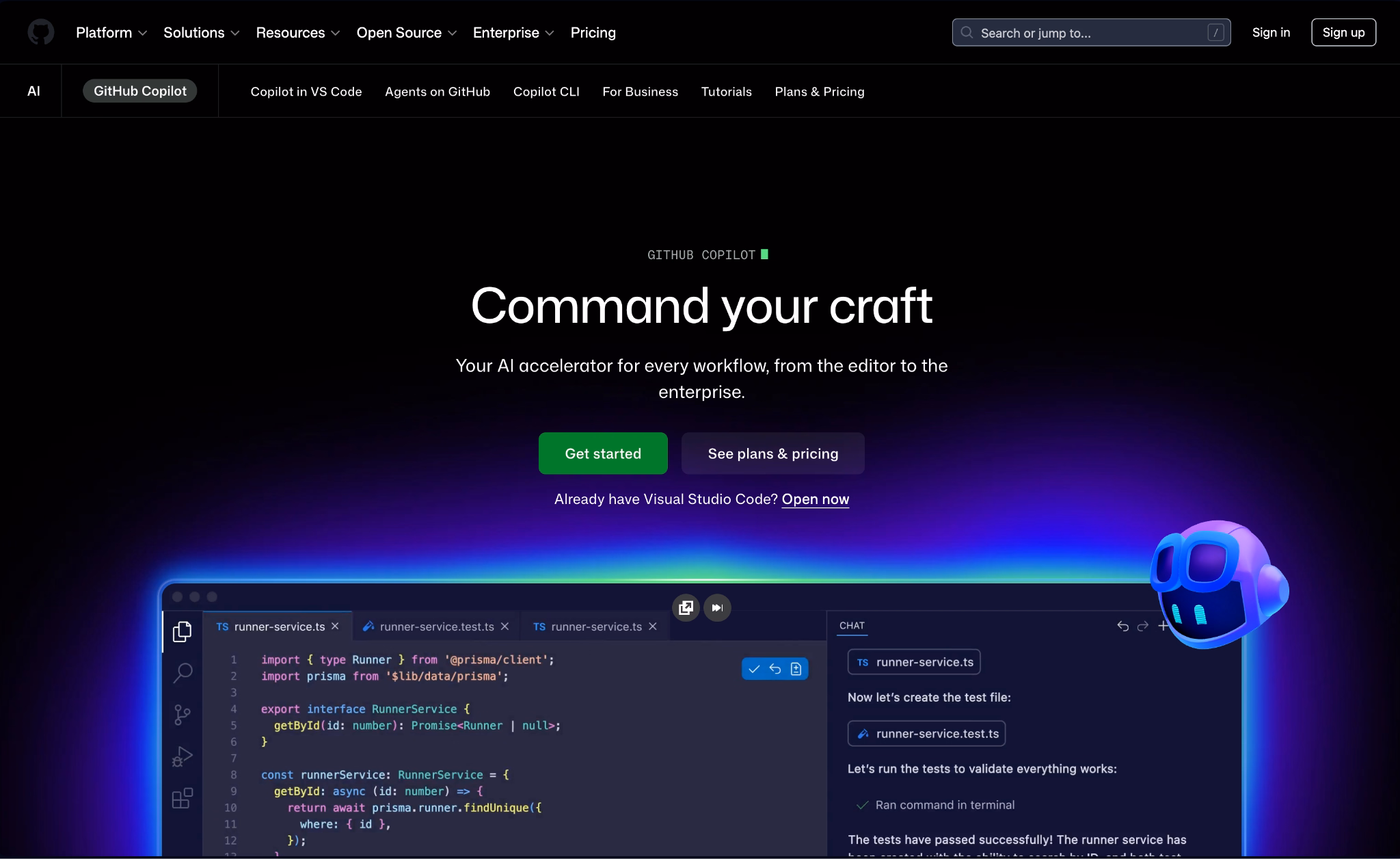This screenshot has width=1400, height=859.
Task: Click the chat redo arrow icon
Action: (x=1143, y=626)
